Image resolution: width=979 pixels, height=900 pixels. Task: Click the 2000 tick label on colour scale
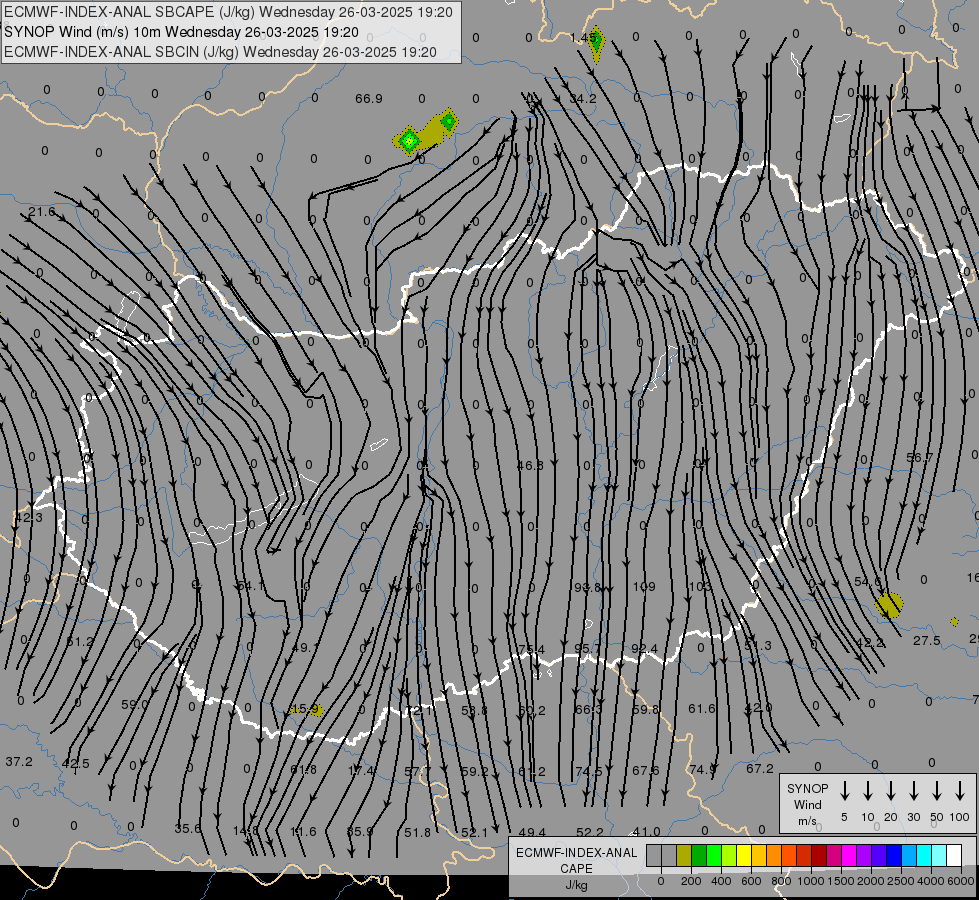871,881
